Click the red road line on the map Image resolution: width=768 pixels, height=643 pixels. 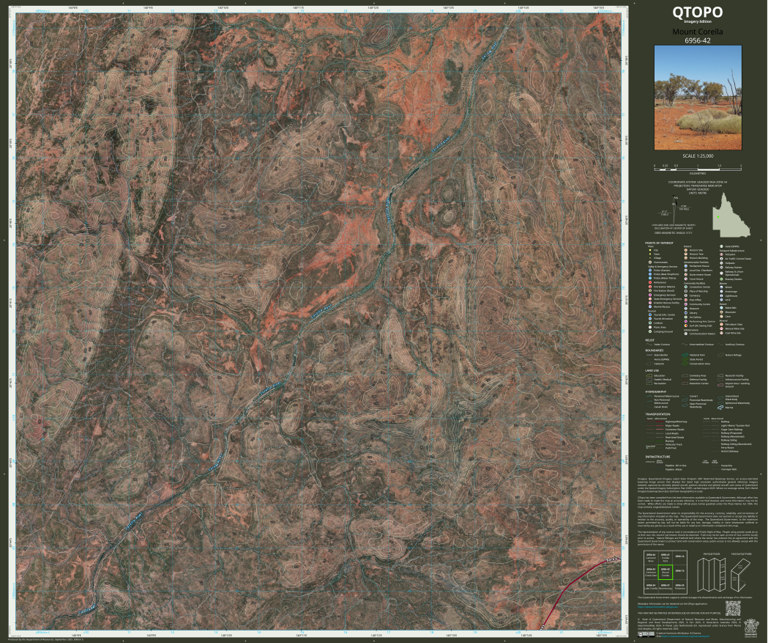[x=568, y=585]
